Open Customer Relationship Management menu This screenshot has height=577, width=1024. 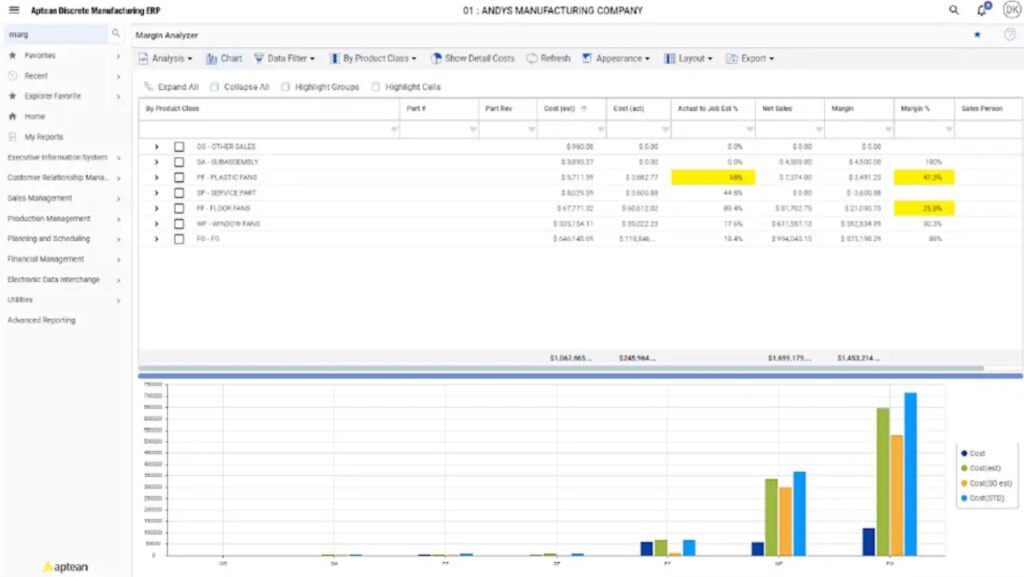[x=64, y=178]
